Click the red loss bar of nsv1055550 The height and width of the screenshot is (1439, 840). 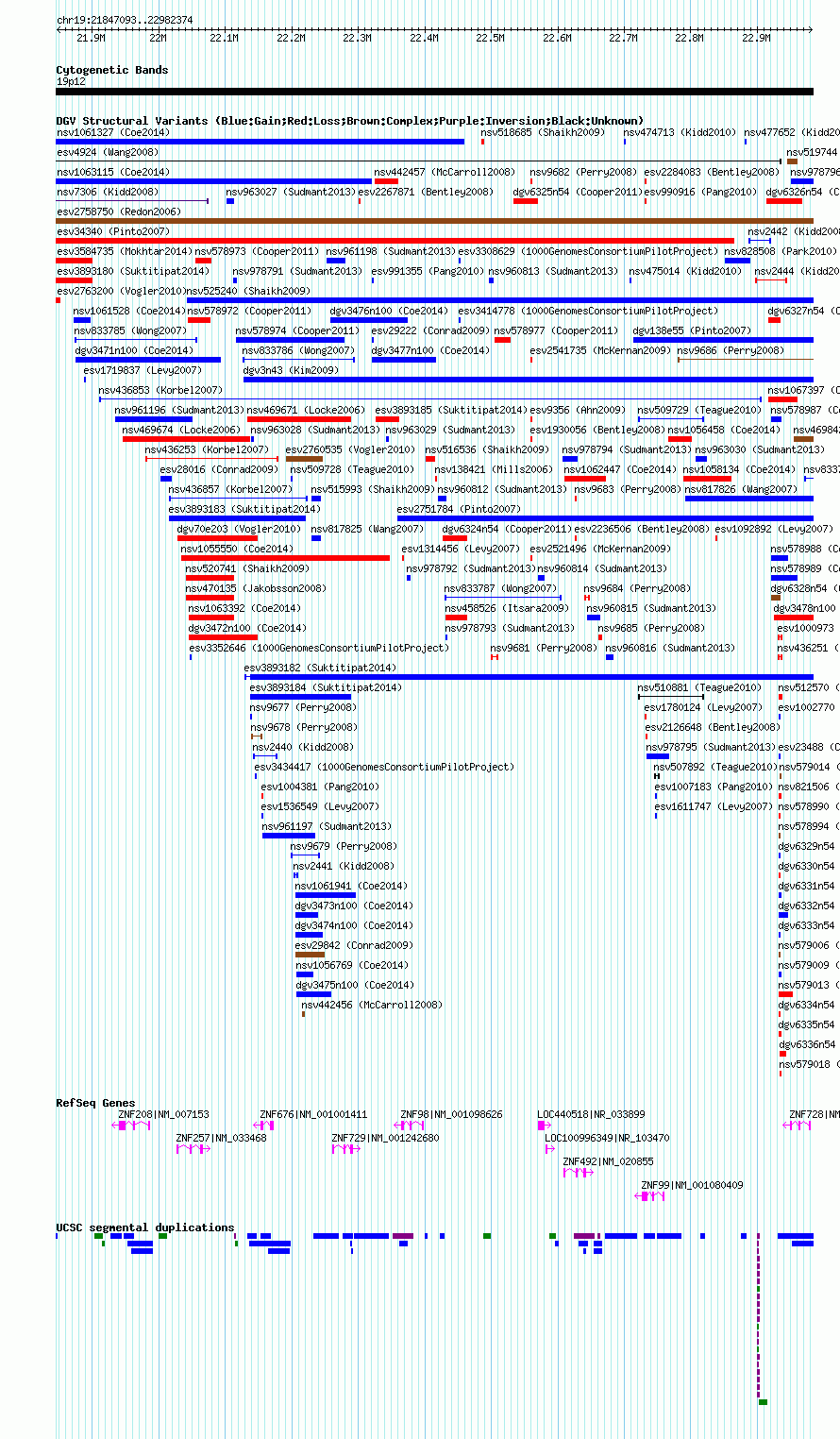pyautogui.click(x=285, y=558)
